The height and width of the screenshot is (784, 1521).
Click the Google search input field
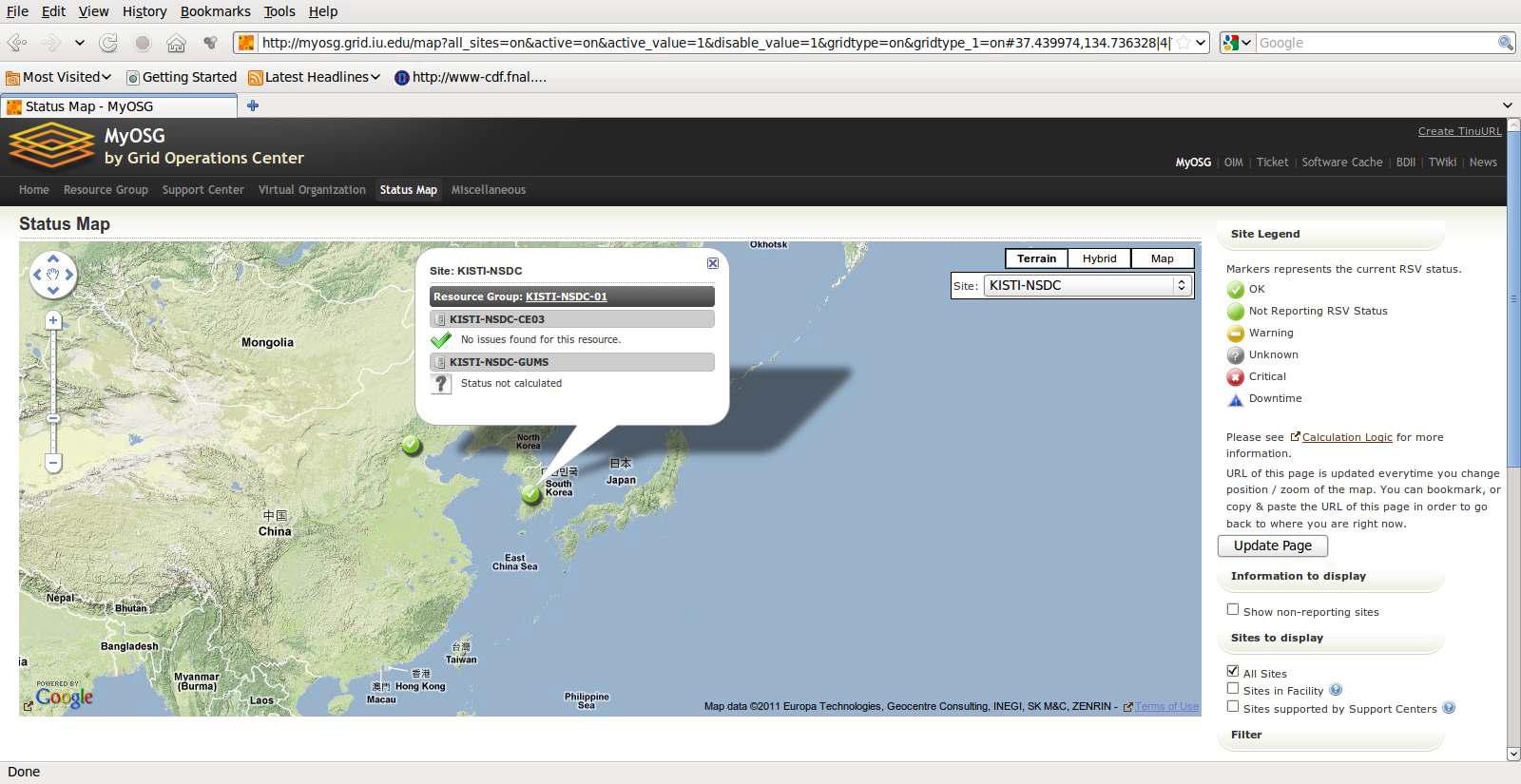[x=1376, y=43]
